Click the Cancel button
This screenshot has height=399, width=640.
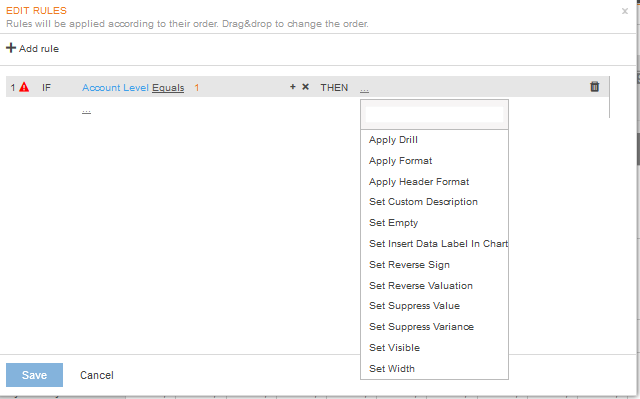pyautogui.click(x=97, y=375)
